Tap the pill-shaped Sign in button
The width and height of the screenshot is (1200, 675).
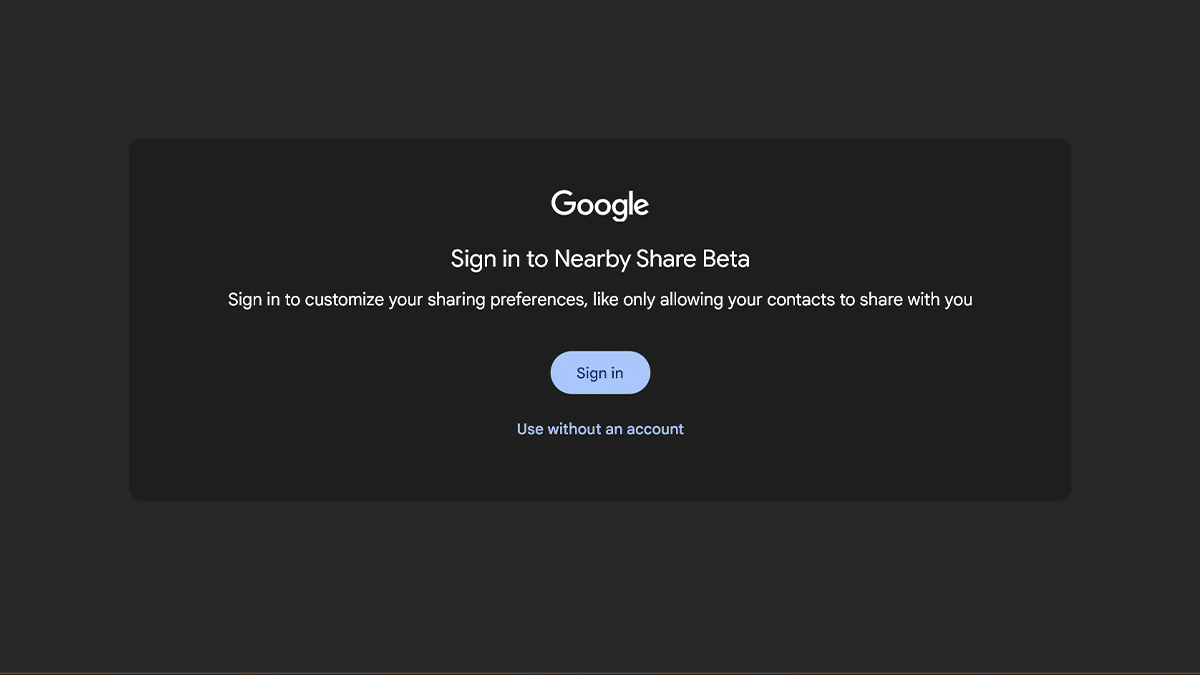point(600,373)
